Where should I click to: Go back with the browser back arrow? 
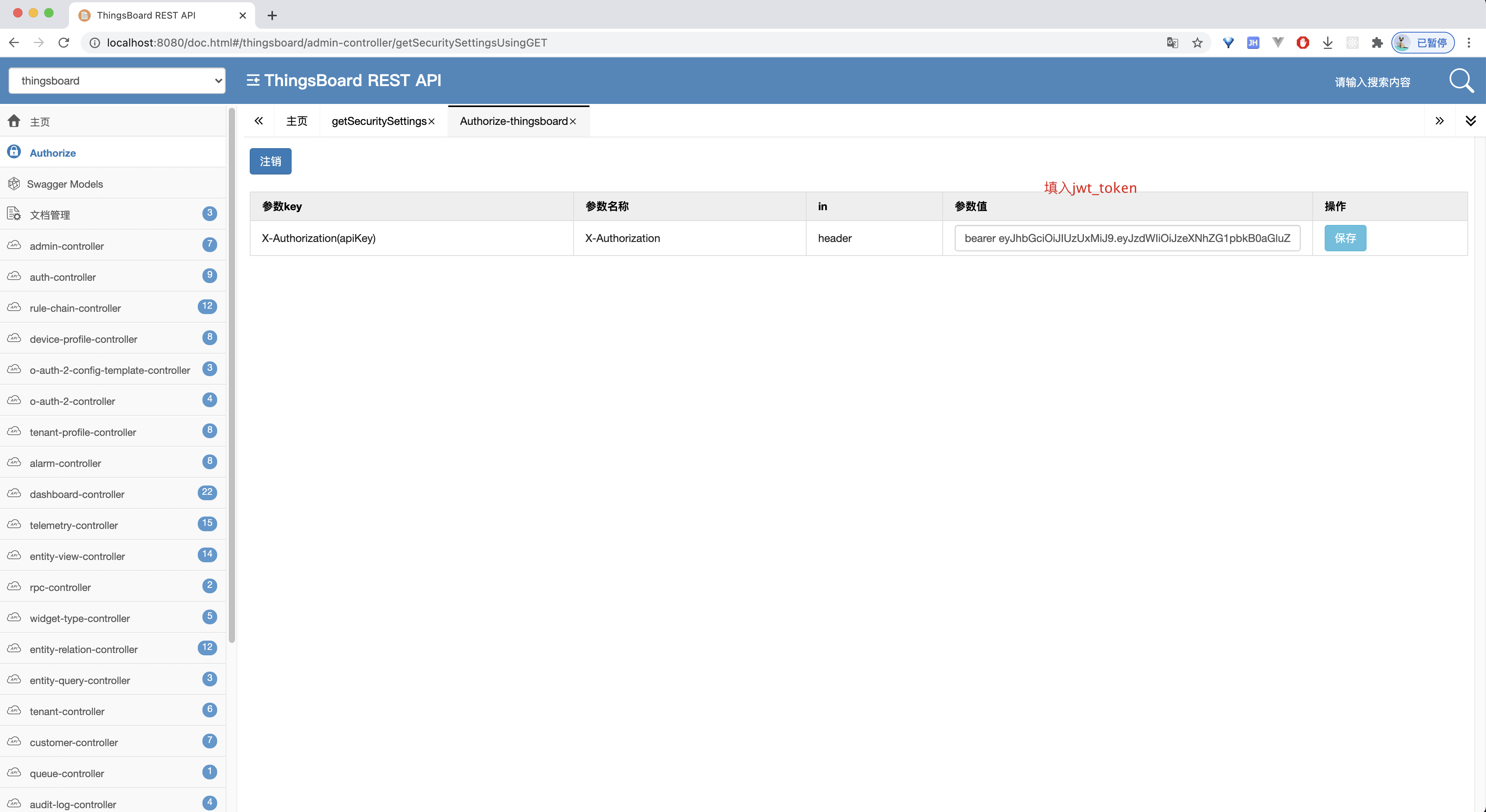click(14, 43)
